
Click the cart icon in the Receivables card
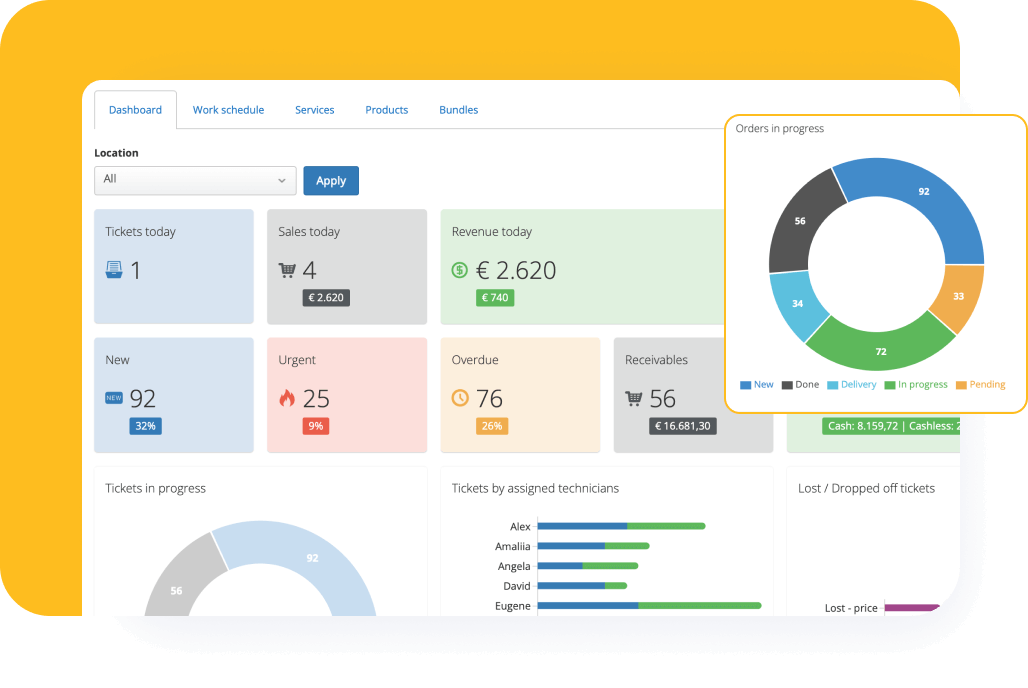(x=634, y=397)
